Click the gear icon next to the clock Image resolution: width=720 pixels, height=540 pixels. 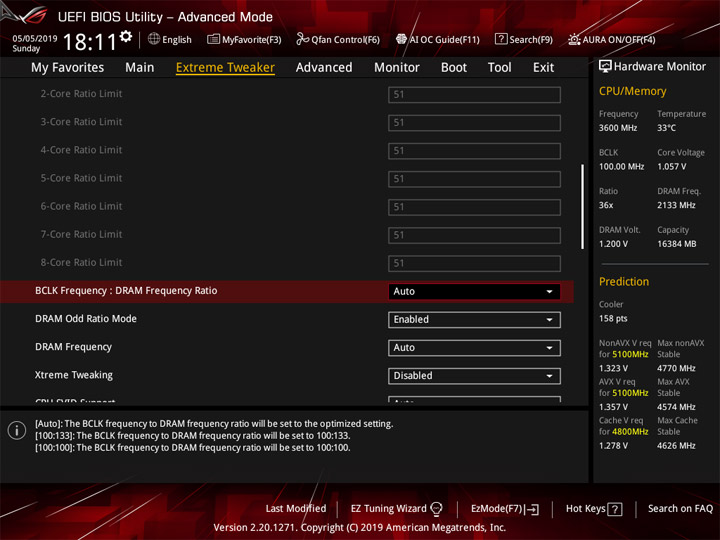126,36
